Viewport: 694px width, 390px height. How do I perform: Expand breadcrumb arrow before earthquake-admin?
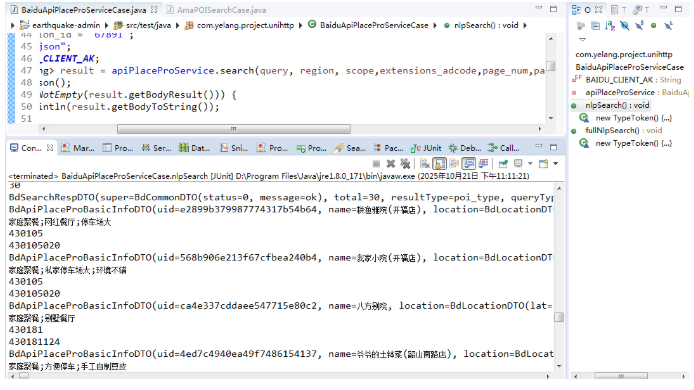coord(12,26)
